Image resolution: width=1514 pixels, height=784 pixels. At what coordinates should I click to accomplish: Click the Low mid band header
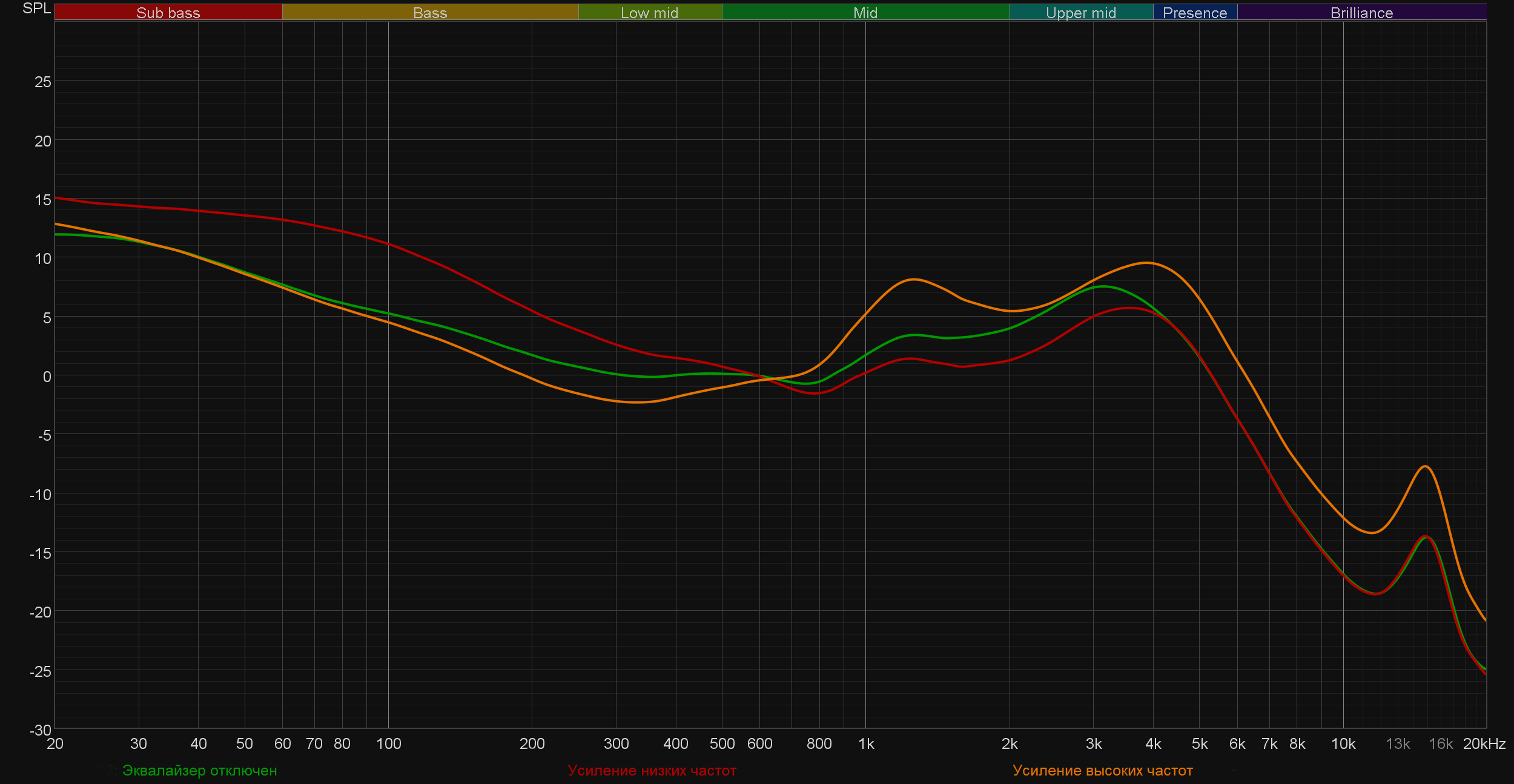649,13
